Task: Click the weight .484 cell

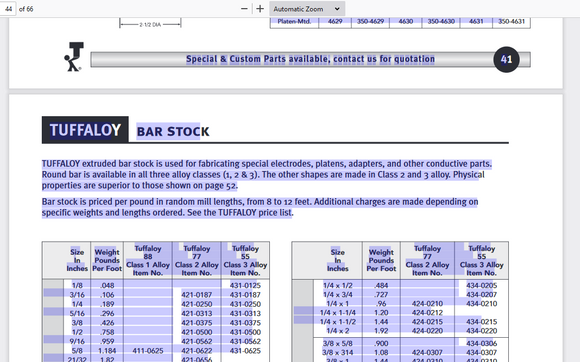Action: click(x=381, y=285)
